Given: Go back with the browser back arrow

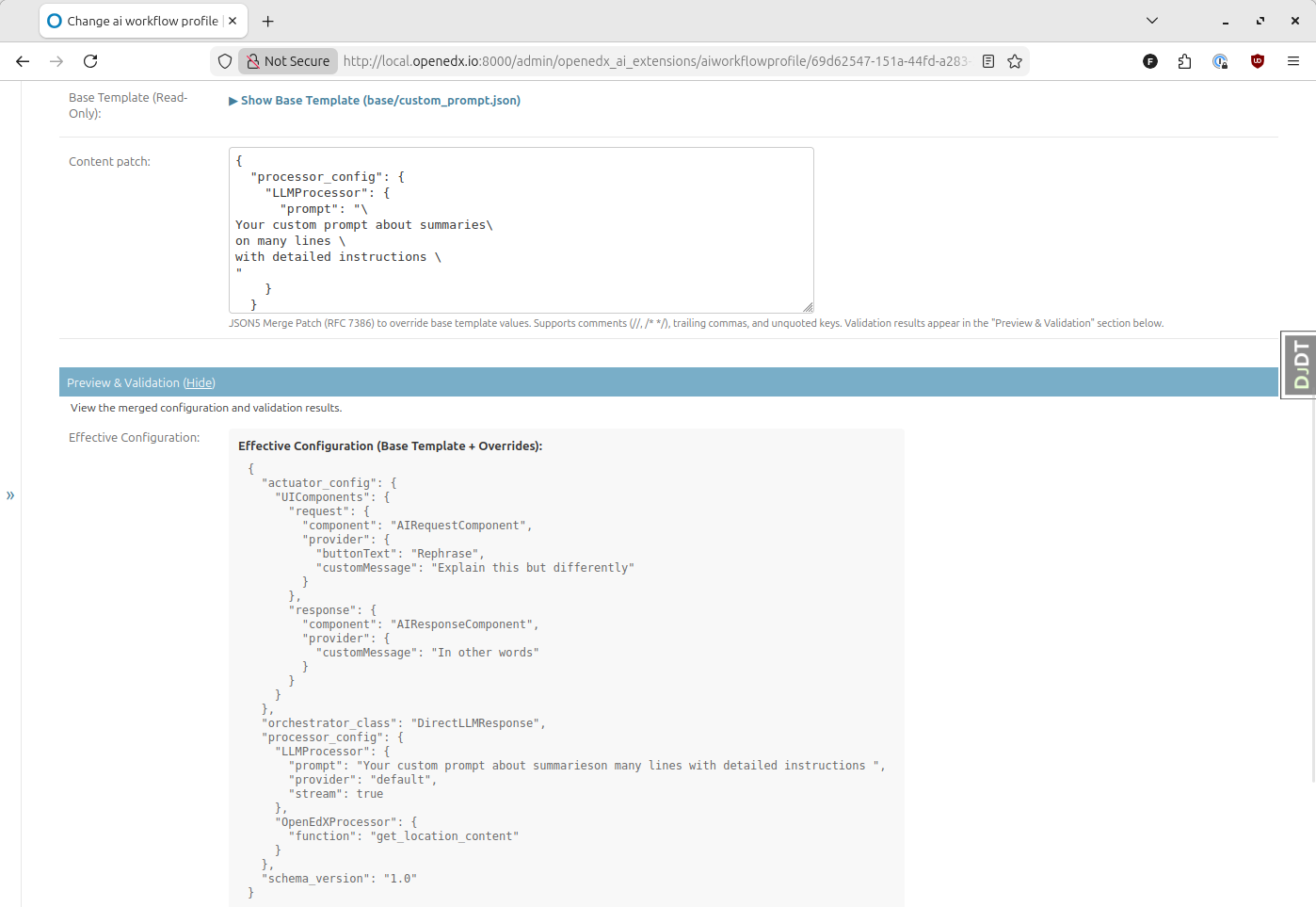Looking at the screenshot, I should tap(23, 61).
